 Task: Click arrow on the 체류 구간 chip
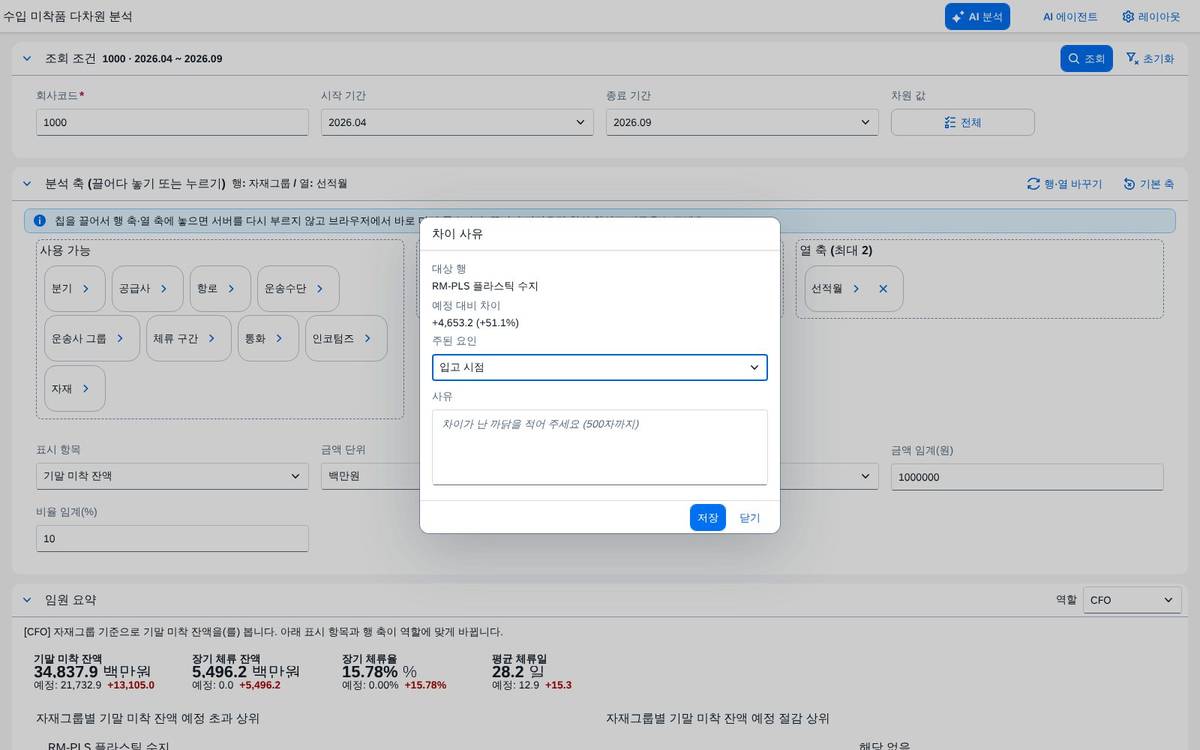[x=212, y=338]
